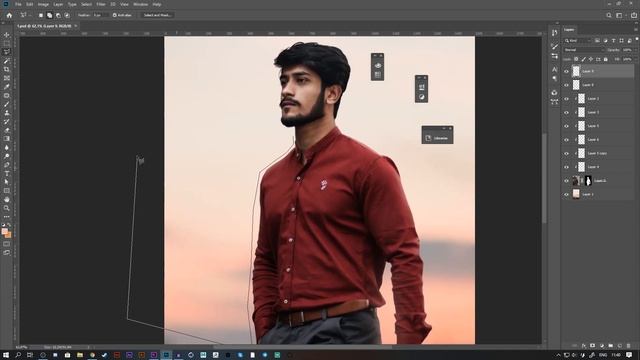Select the Gradient tool
Image resolution: width=640 pixels, height=360 pixels.
tap(7, 139)
